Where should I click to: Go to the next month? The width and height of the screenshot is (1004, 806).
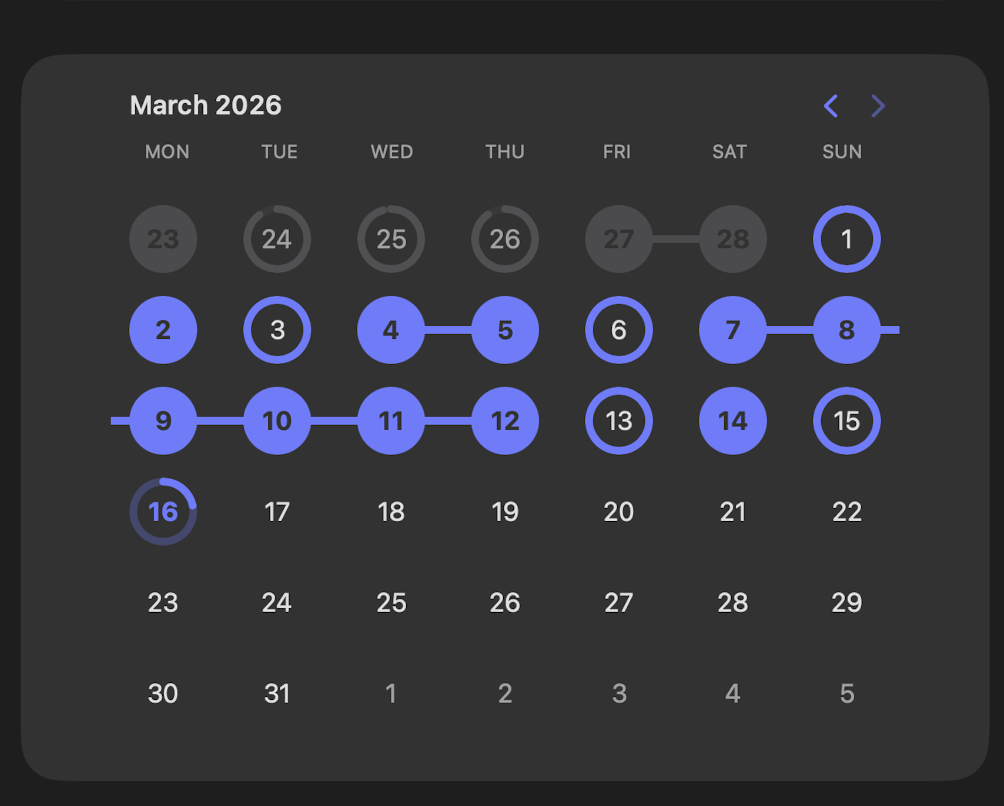click(878, 106)
